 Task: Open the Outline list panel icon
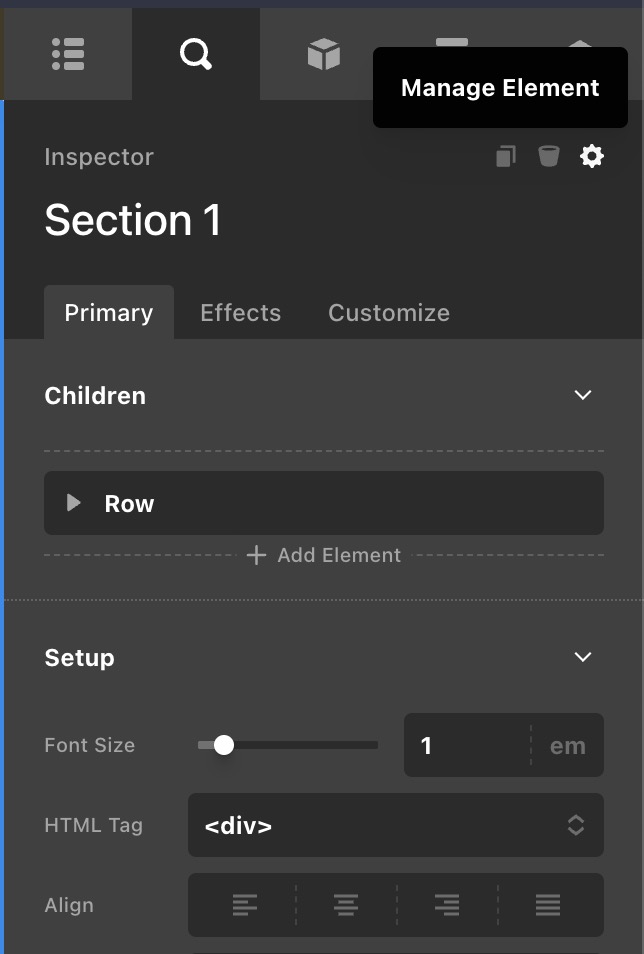click(x=68, y=55)
